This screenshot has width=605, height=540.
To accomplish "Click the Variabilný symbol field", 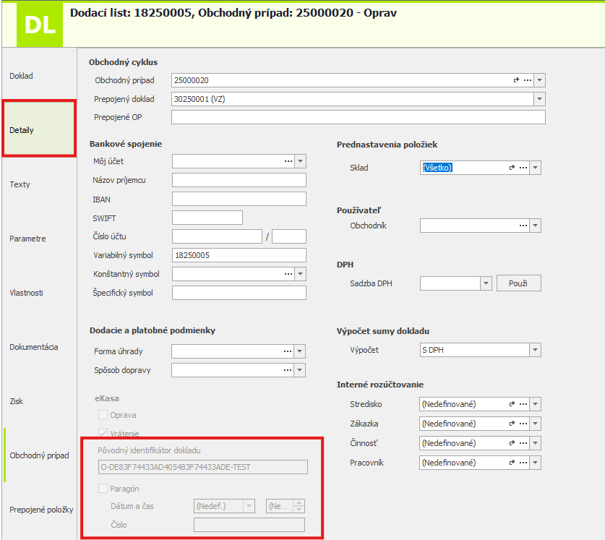I will 239,255.
